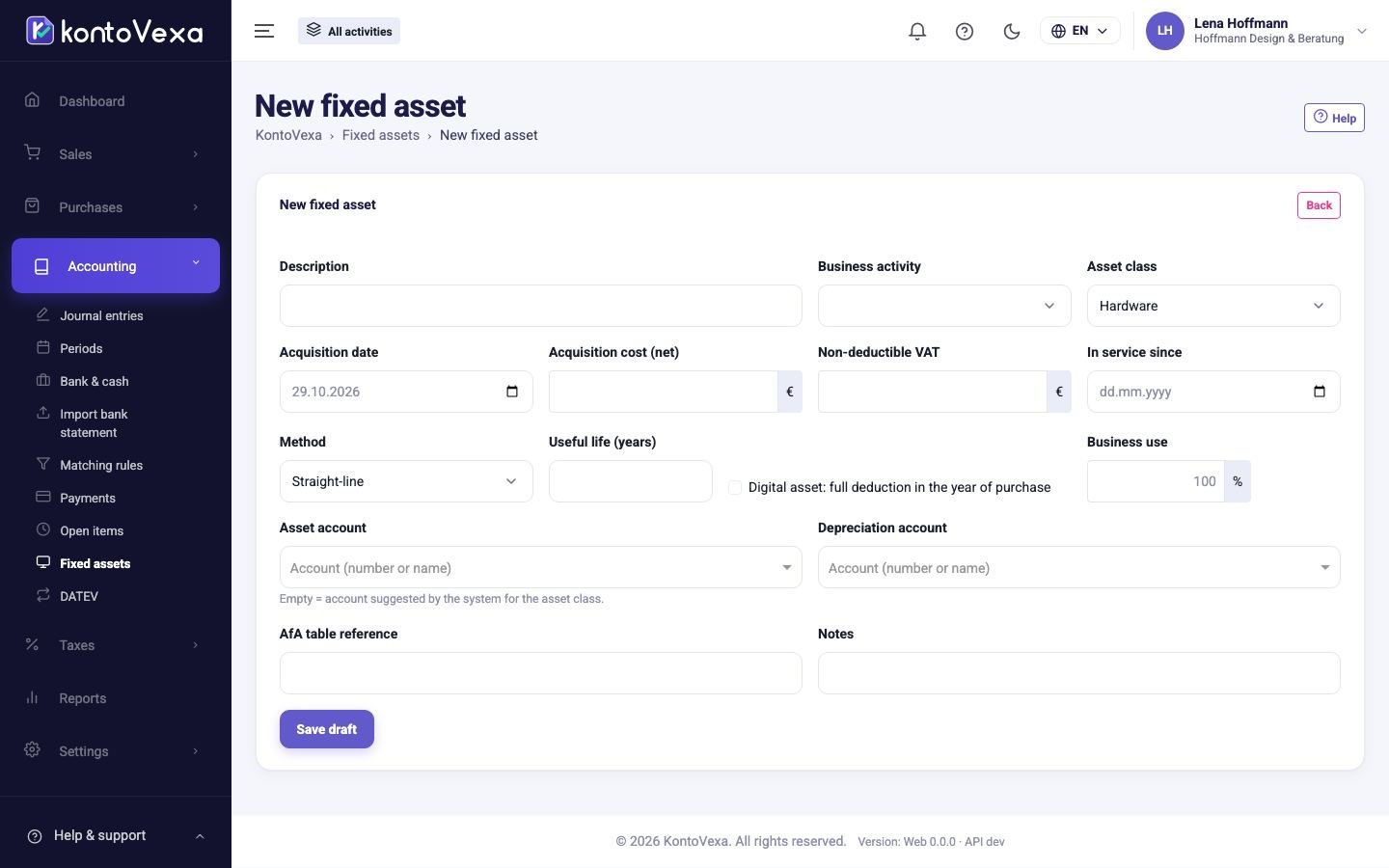The height and width of the screenshot is (868, 1389).
Task: Open the Asset class dropdown
Action: pos(1213,306)
